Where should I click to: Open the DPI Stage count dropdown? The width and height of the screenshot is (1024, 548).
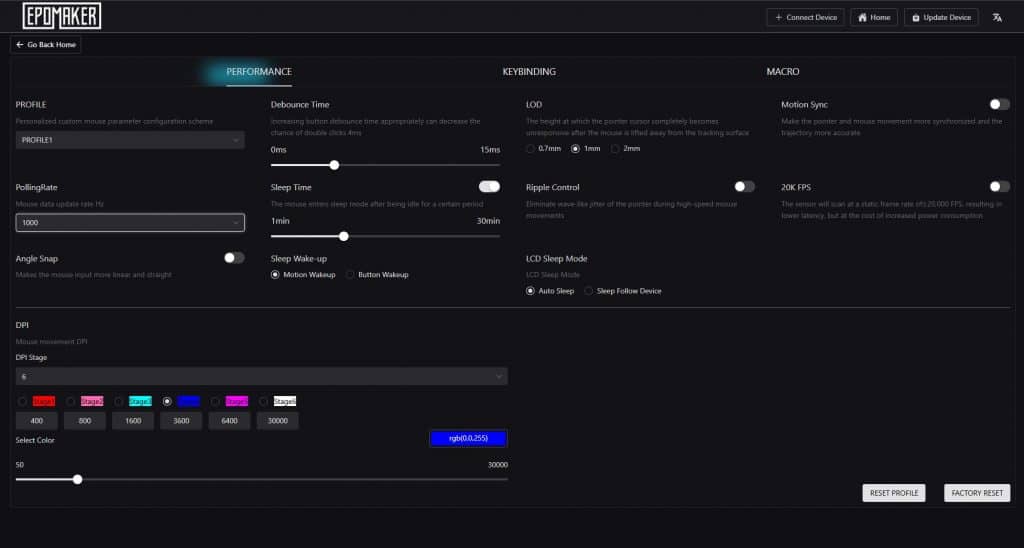click(x=261, y=376)
